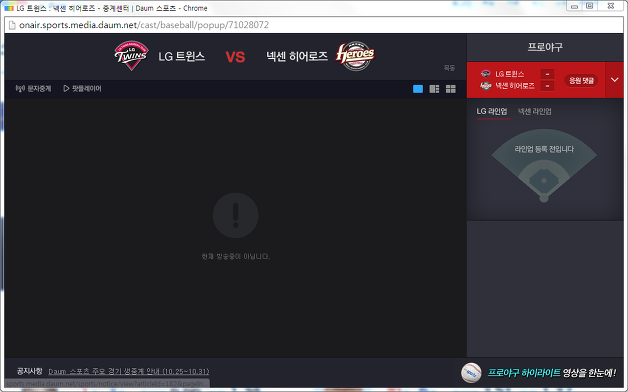628x392 pixels.
Task: Click the LG 트윈스 team name heading
Action: click(181, 56)
